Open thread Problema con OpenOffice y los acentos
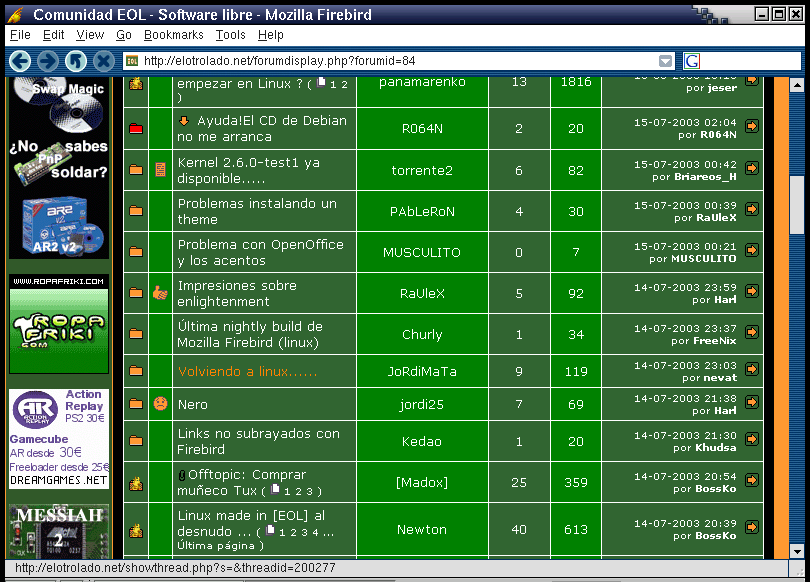 click(260, 253)
